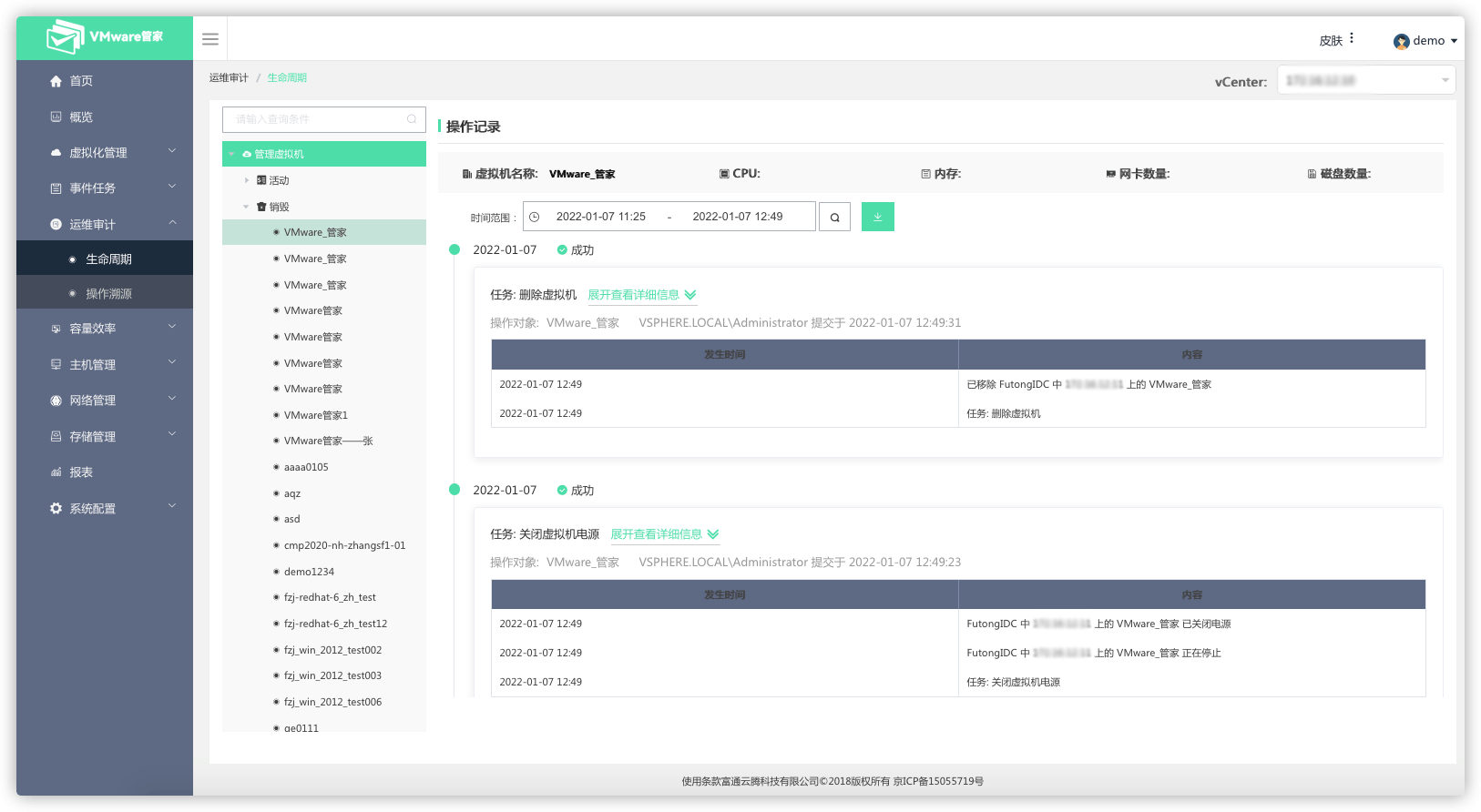Click the clock icon in the time range field

(x=535, y=217)
